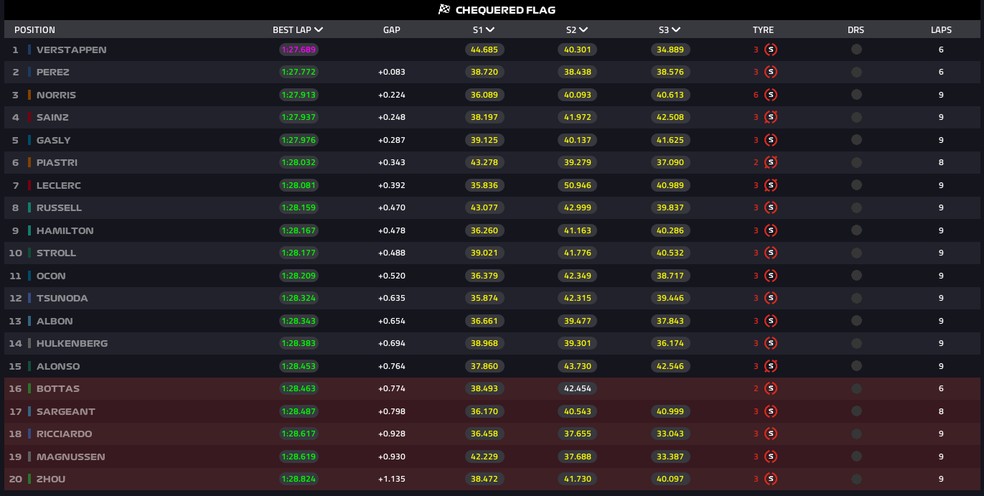
Task: Click the DRS column header
Action: coord(856,30)
